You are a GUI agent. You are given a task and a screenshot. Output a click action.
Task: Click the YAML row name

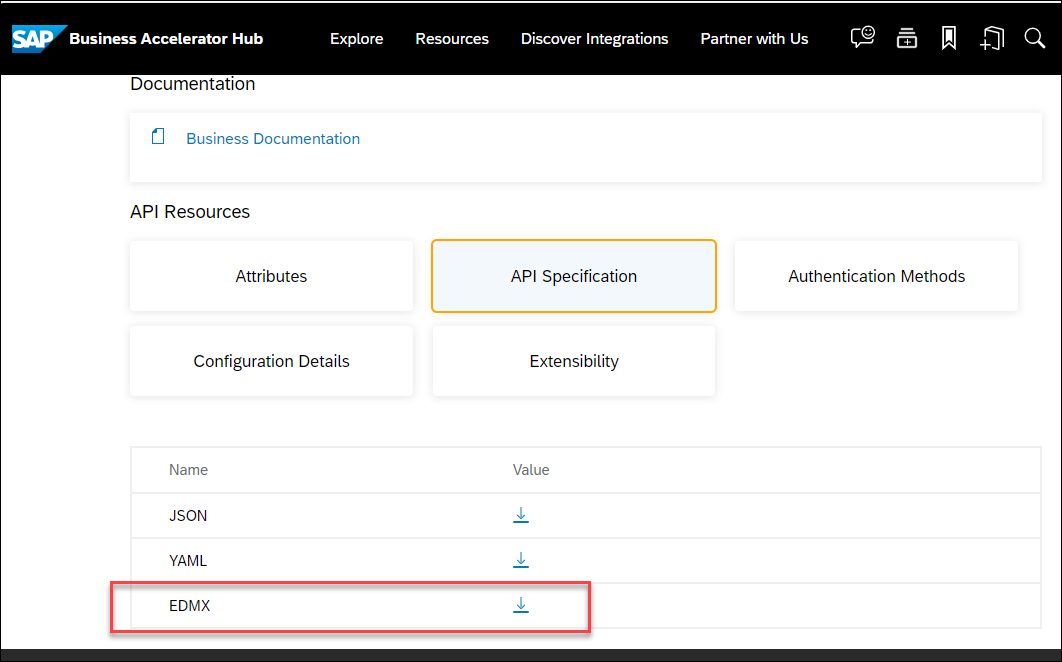click(188, 560)
